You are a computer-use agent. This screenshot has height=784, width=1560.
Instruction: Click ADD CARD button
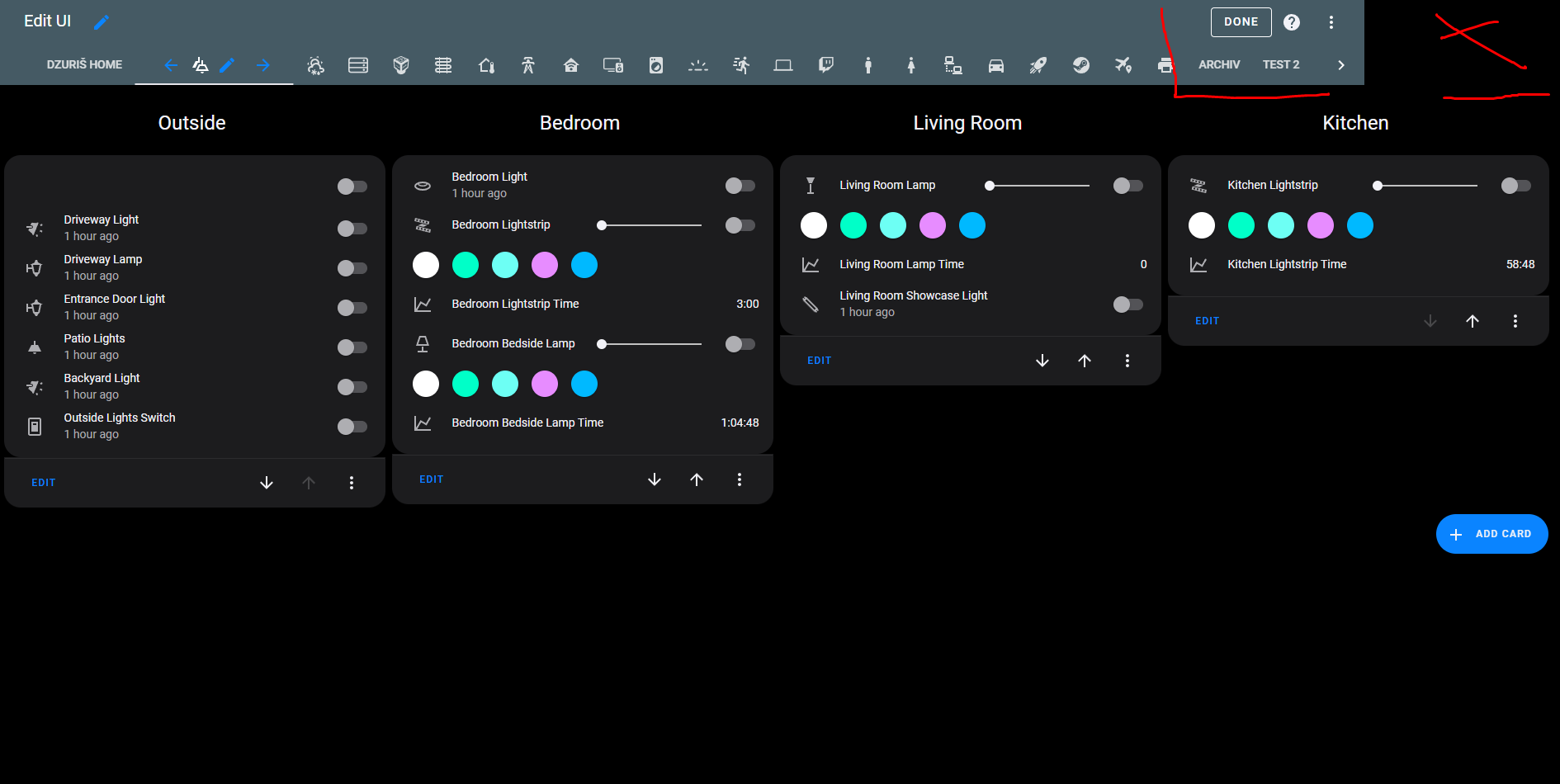click(x=1491, y=534)
